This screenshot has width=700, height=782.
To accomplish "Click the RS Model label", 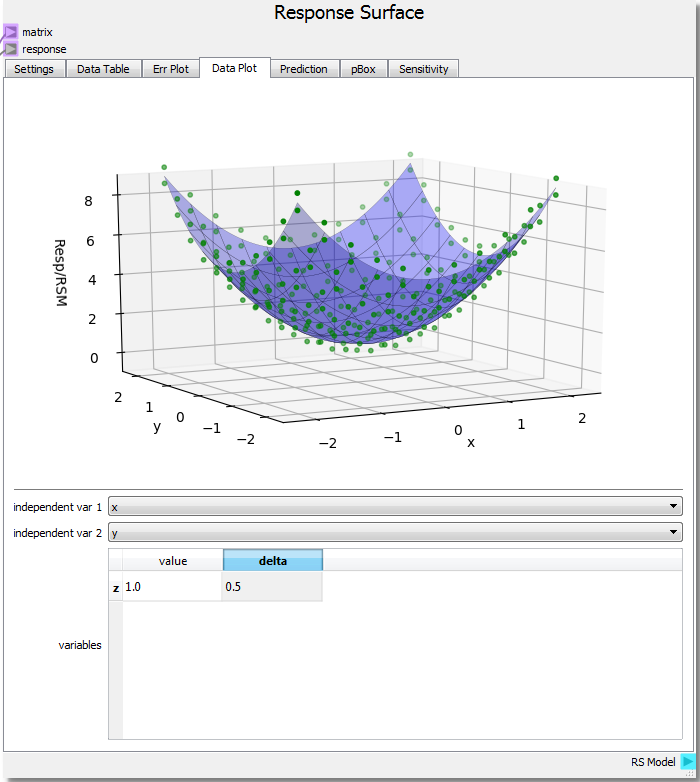I will [653, 762].
